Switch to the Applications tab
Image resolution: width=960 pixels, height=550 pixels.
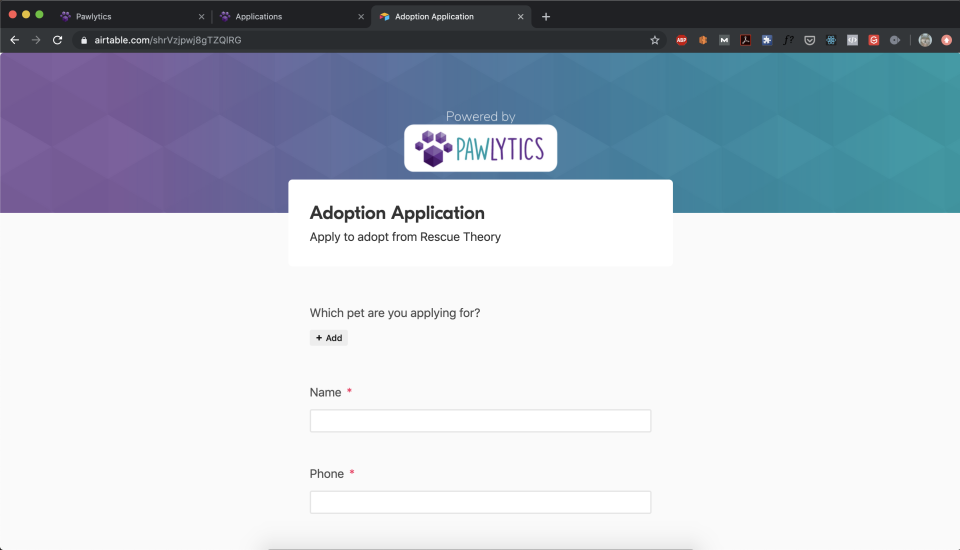[290, 17]
